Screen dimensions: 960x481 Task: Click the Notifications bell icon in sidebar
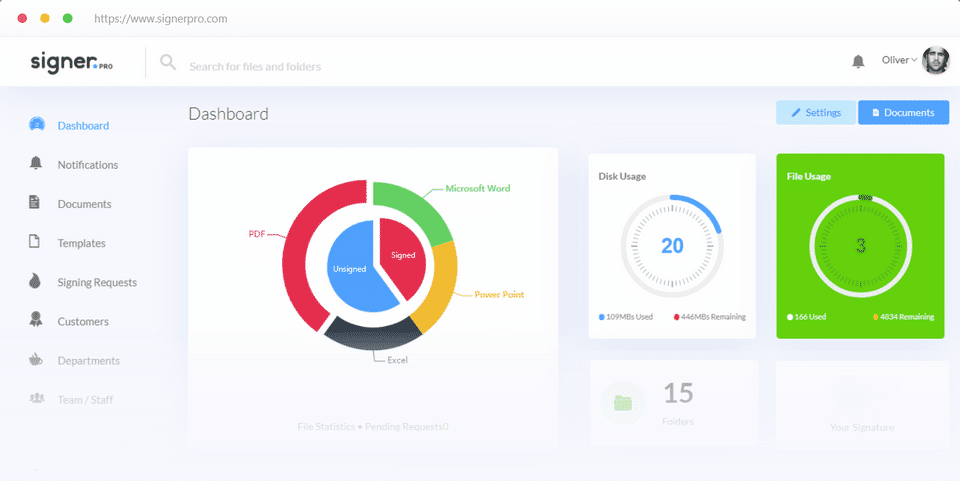(36, 163)
